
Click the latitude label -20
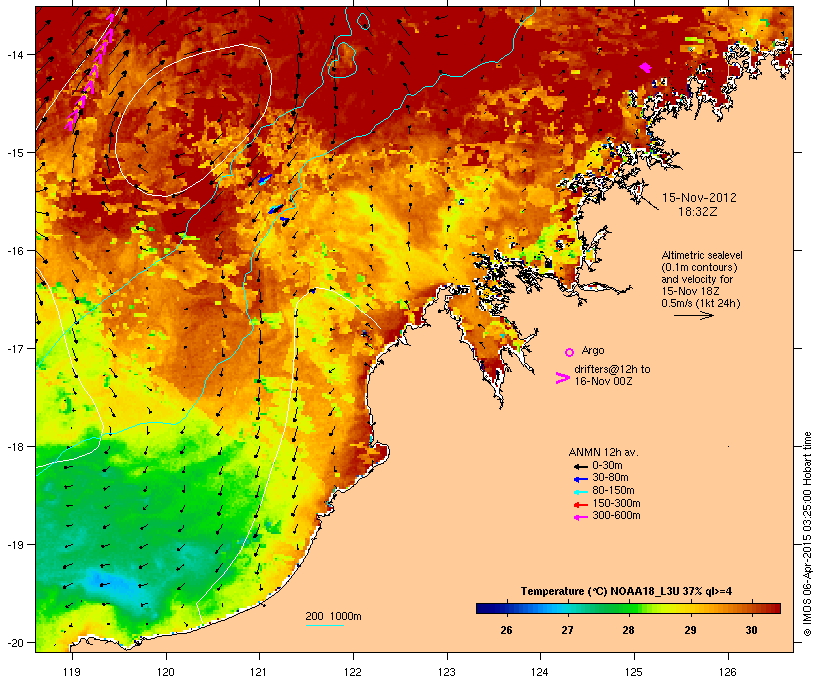pos(15,642)
